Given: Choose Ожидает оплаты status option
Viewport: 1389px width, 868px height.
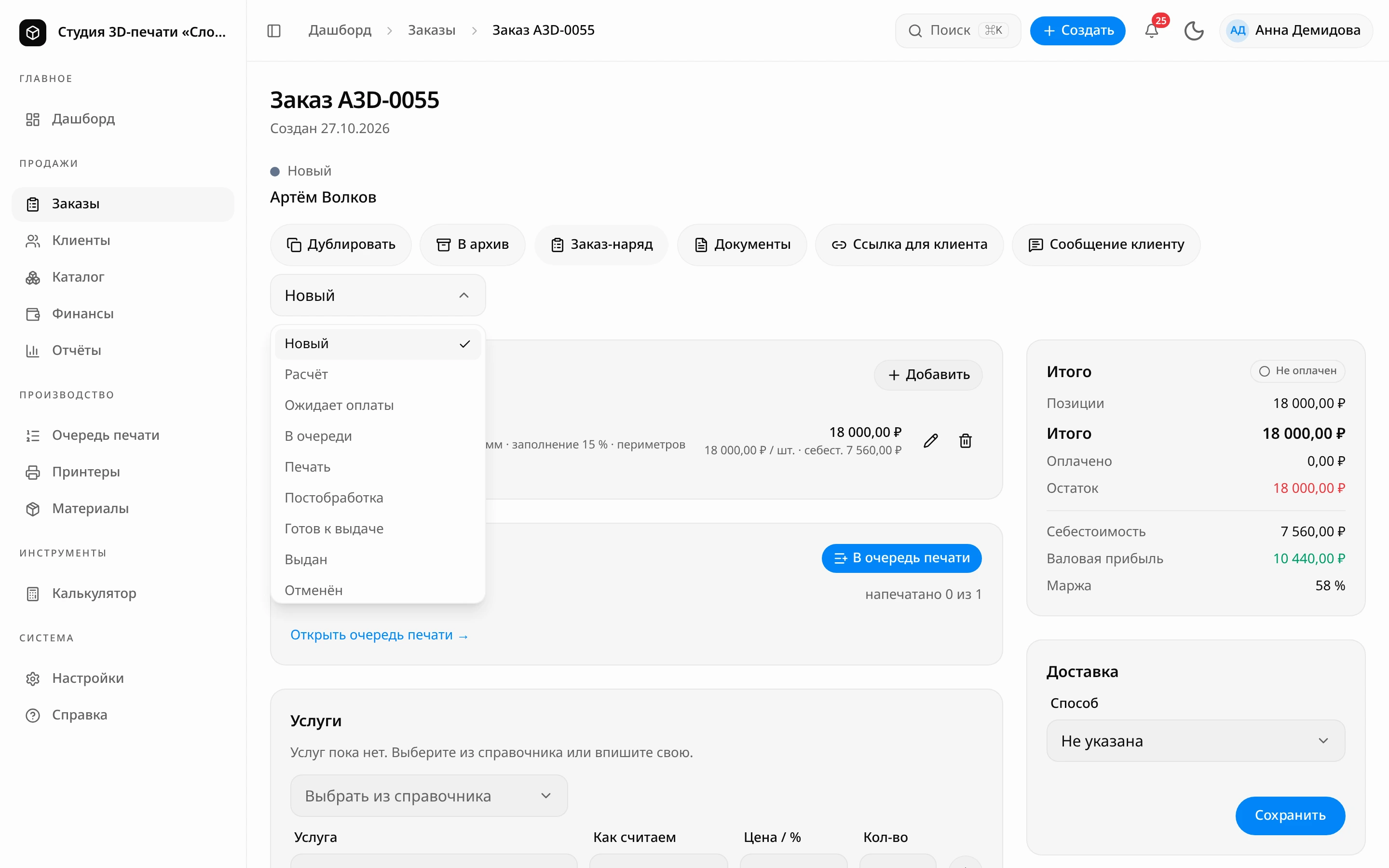Looking at the screenshot, I should [378, 405].
